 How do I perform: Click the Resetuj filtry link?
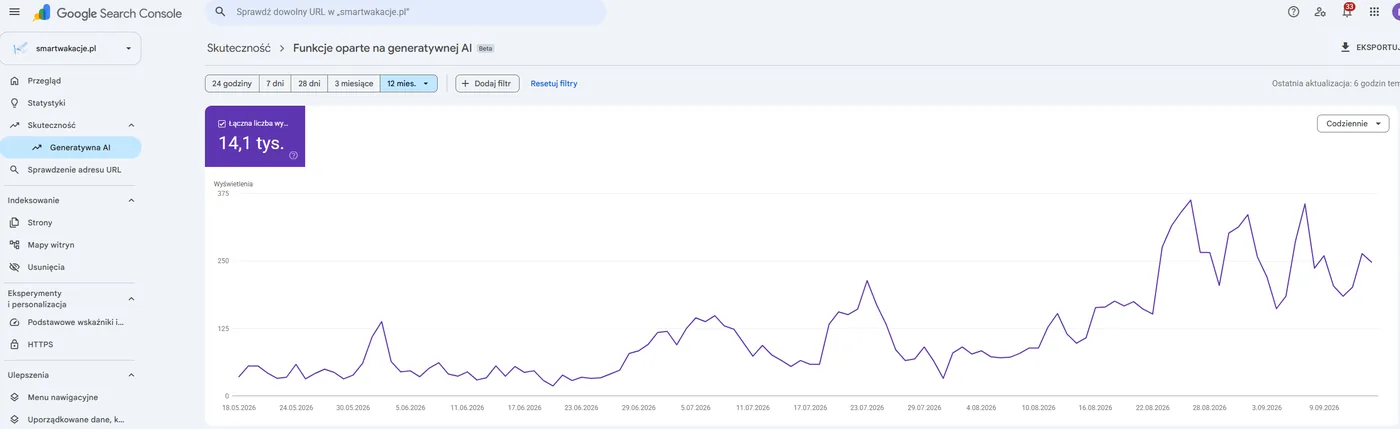click(554, 83)
